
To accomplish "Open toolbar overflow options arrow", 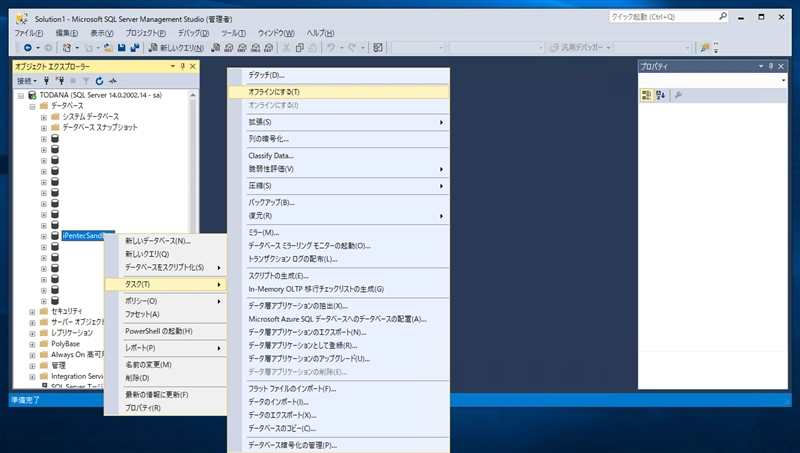I will click(716, 48).
